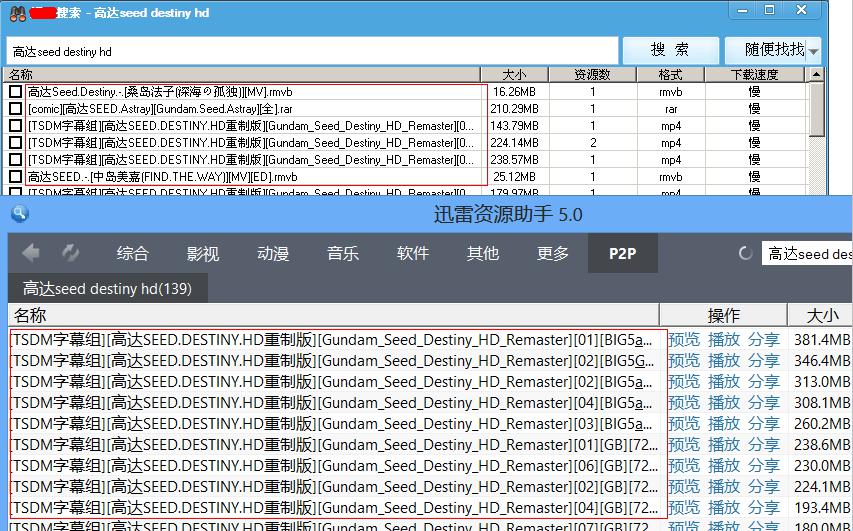This screenshot has width=853, height=531.
Task: Sort by 下载速度 column header
Action: click(753, 75)
